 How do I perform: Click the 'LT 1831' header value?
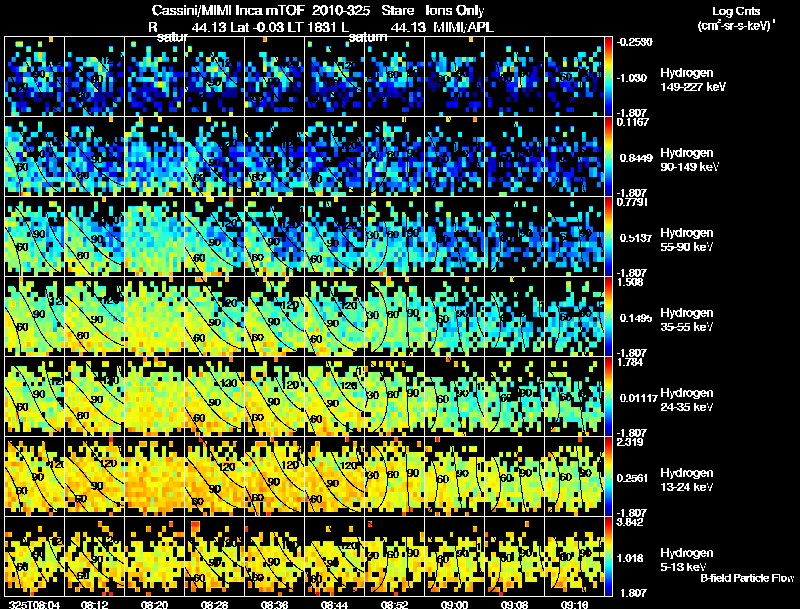[313, 27]
